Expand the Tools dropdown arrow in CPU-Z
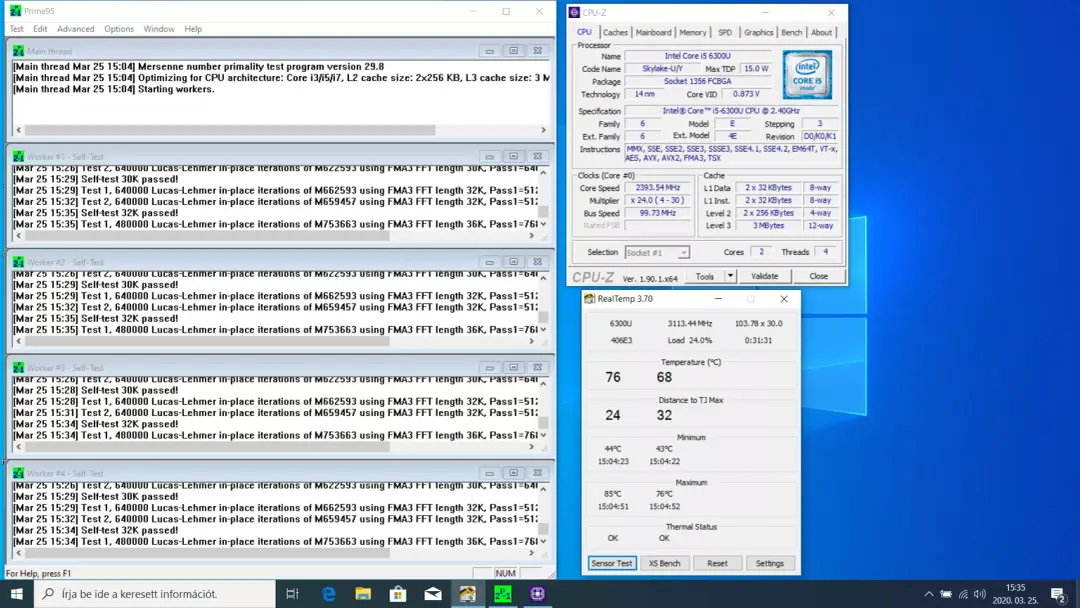Screen dimensions: 1080x608 pos(730,276)
